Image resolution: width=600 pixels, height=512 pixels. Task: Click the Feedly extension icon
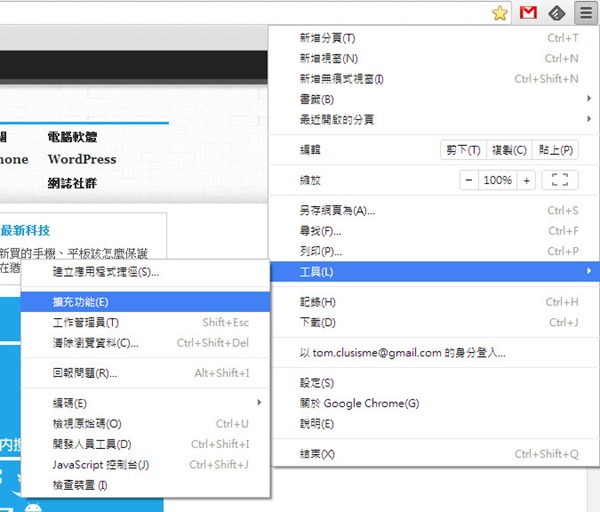(556, 12)
